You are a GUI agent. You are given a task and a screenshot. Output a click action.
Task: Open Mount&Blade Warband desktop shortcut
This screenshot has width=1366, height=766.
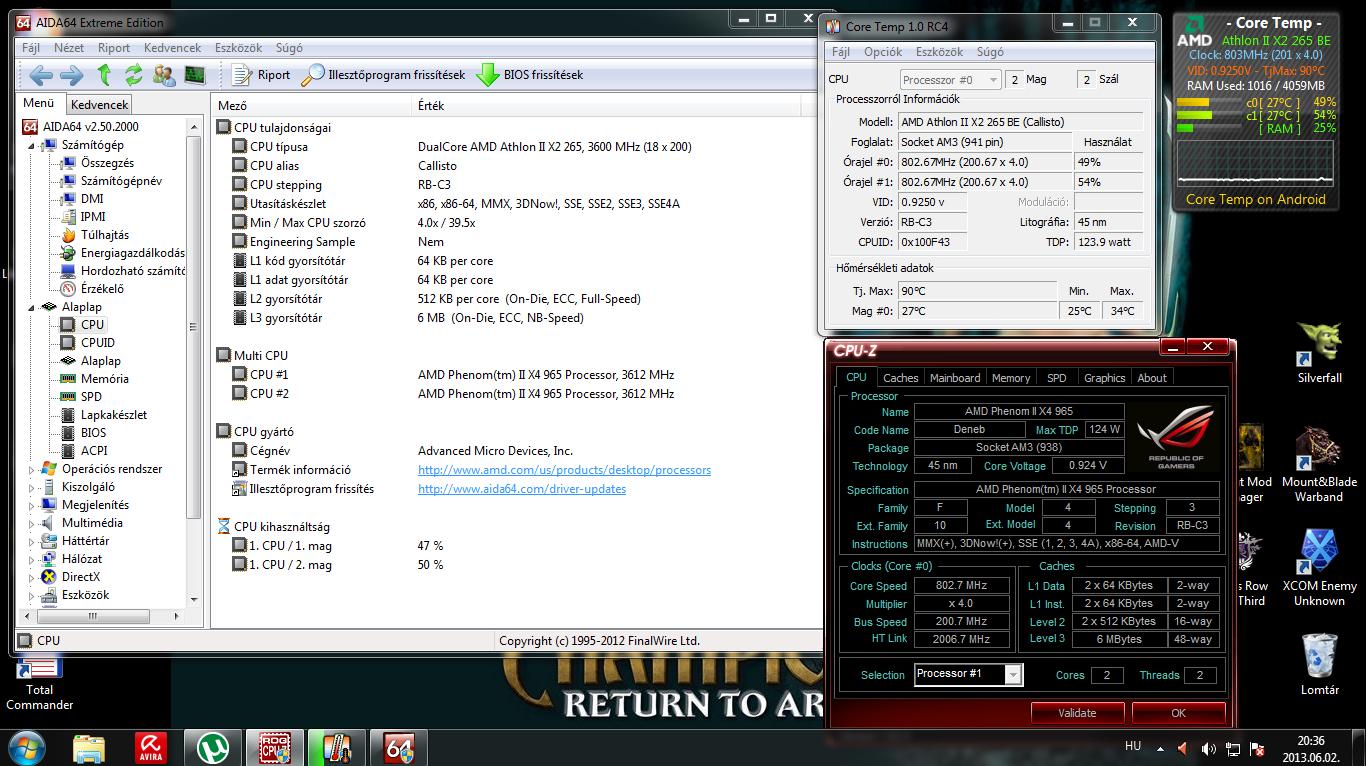pyautogui.click(x=1319, y=464)
